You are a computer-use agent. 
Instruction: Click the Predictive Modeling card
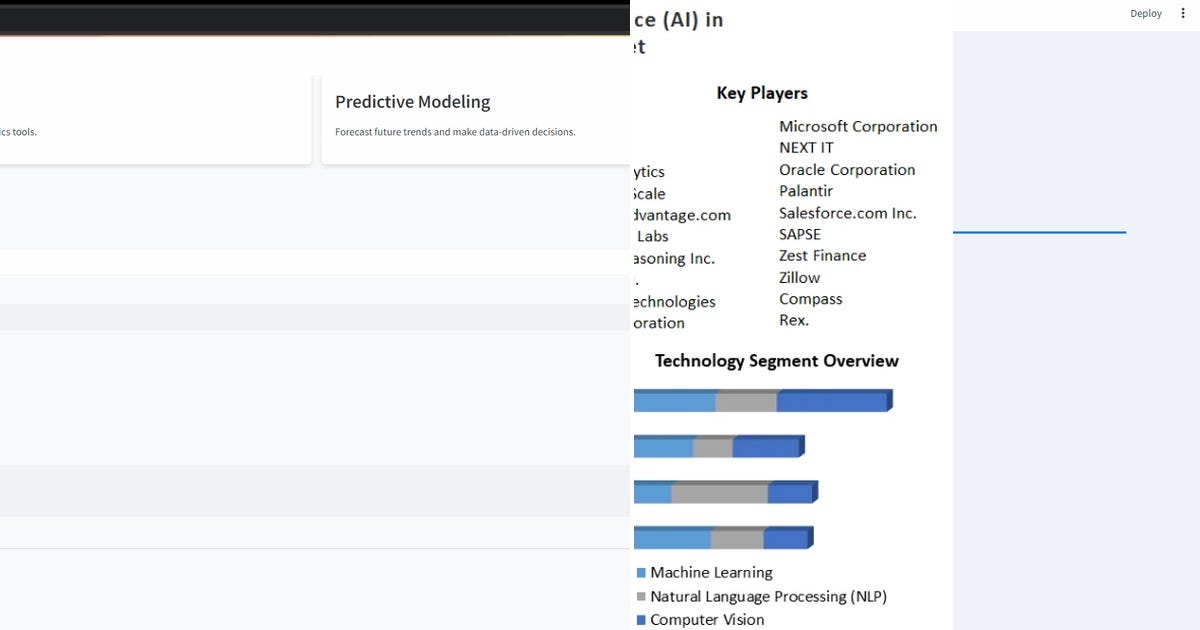tap(475, 115)
